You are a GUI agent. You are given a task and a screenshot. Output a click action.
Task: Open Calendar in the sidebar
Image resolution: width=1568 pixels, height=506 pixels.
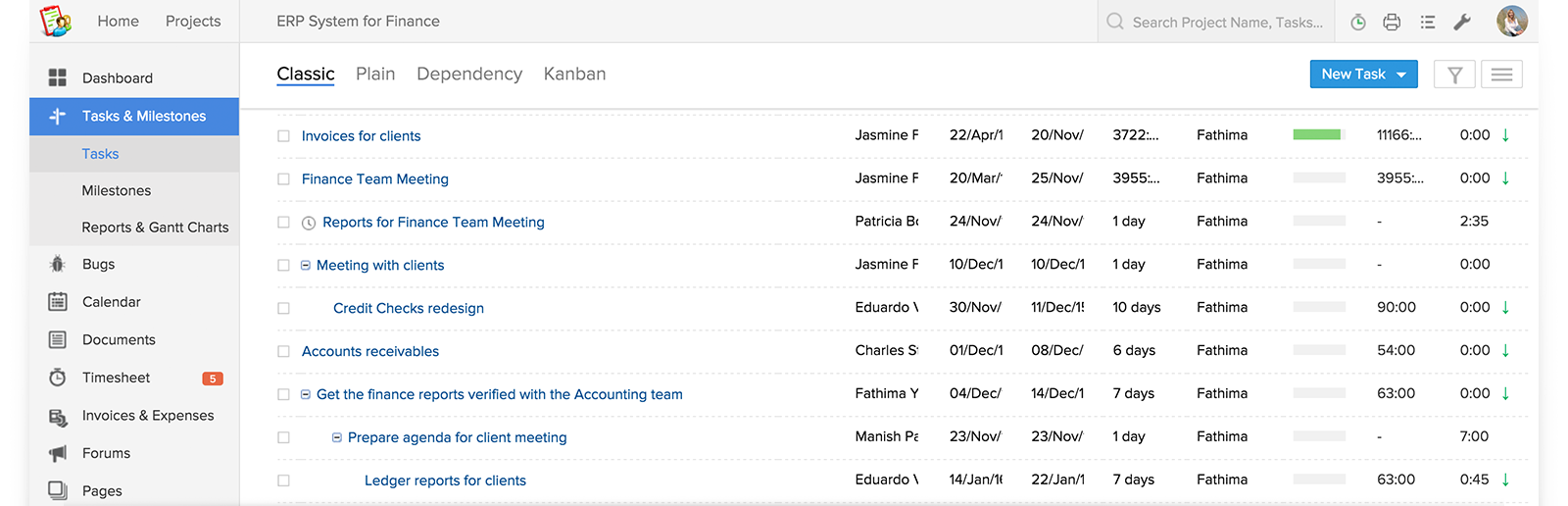pyautogui.click(x=111, y=302)
